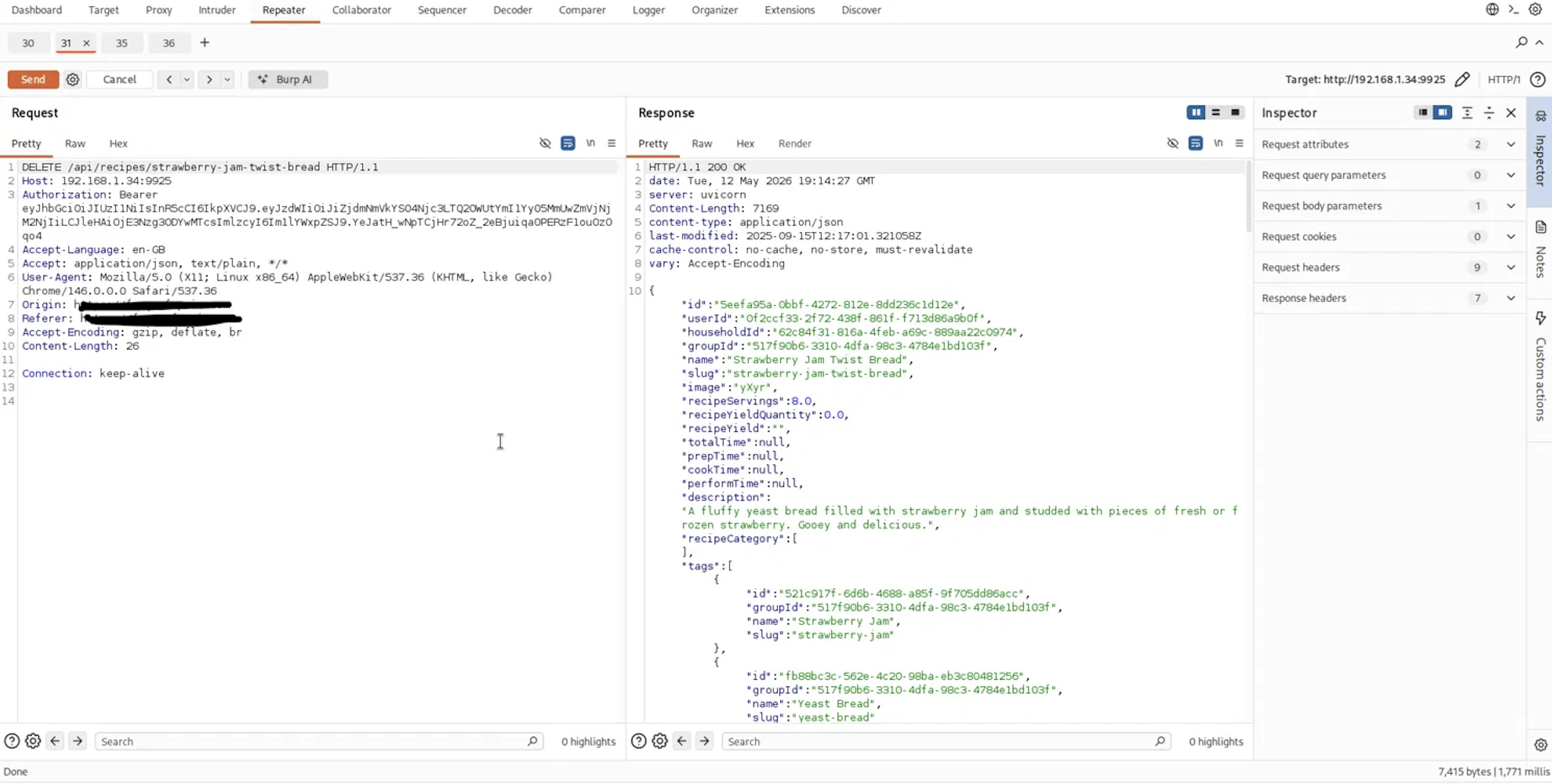This screenshot has height=784, width=1552.
Task: Expand all Inspector sections icon
Action: [x=1467, y=113]
